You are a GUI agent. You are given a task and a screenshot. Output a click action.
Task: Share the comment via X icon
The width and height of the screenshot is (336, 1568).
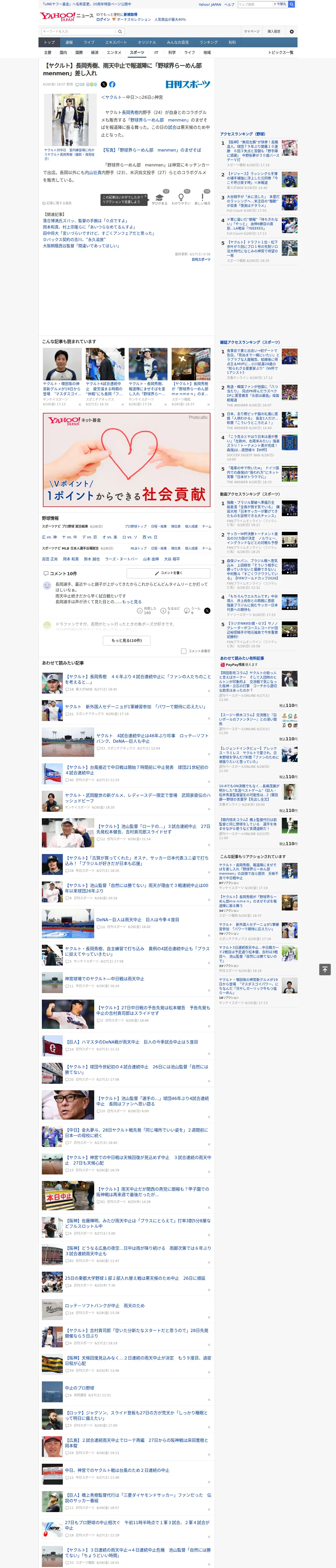[207, 610]
